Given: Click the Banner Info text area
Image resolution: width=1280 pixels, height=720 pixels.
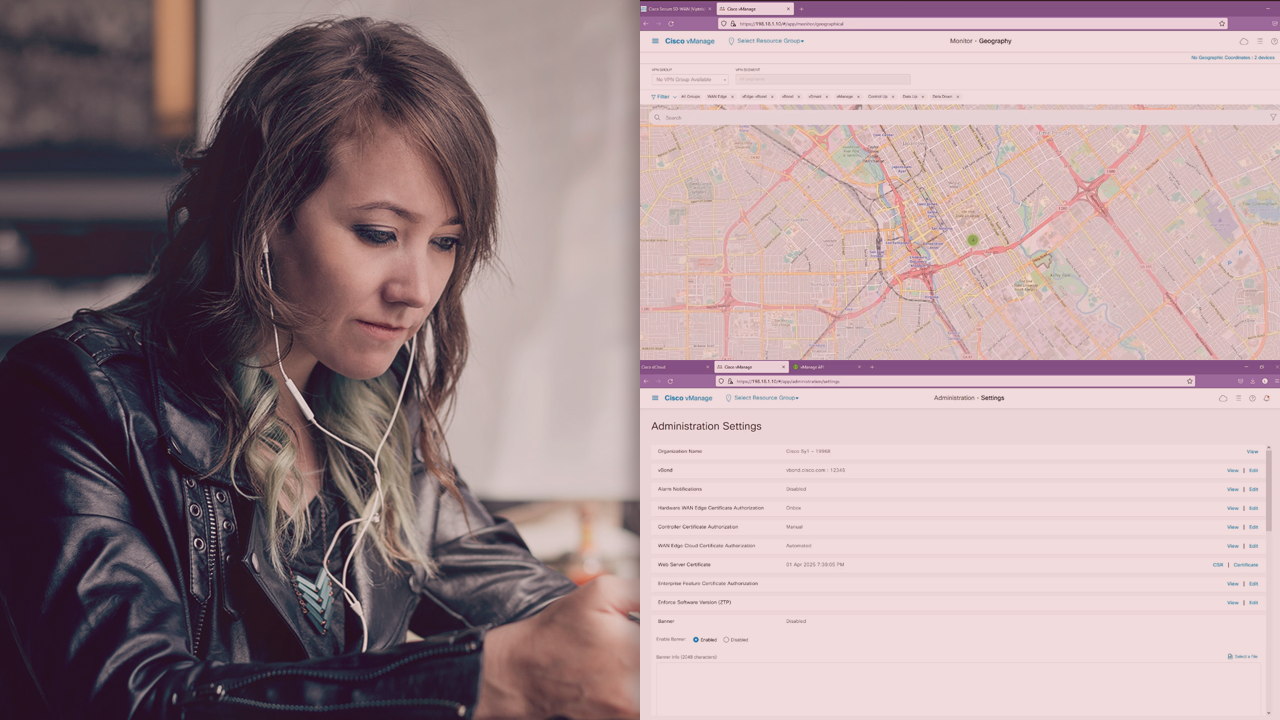Looking at the screenshot, I should coord(958,688).
